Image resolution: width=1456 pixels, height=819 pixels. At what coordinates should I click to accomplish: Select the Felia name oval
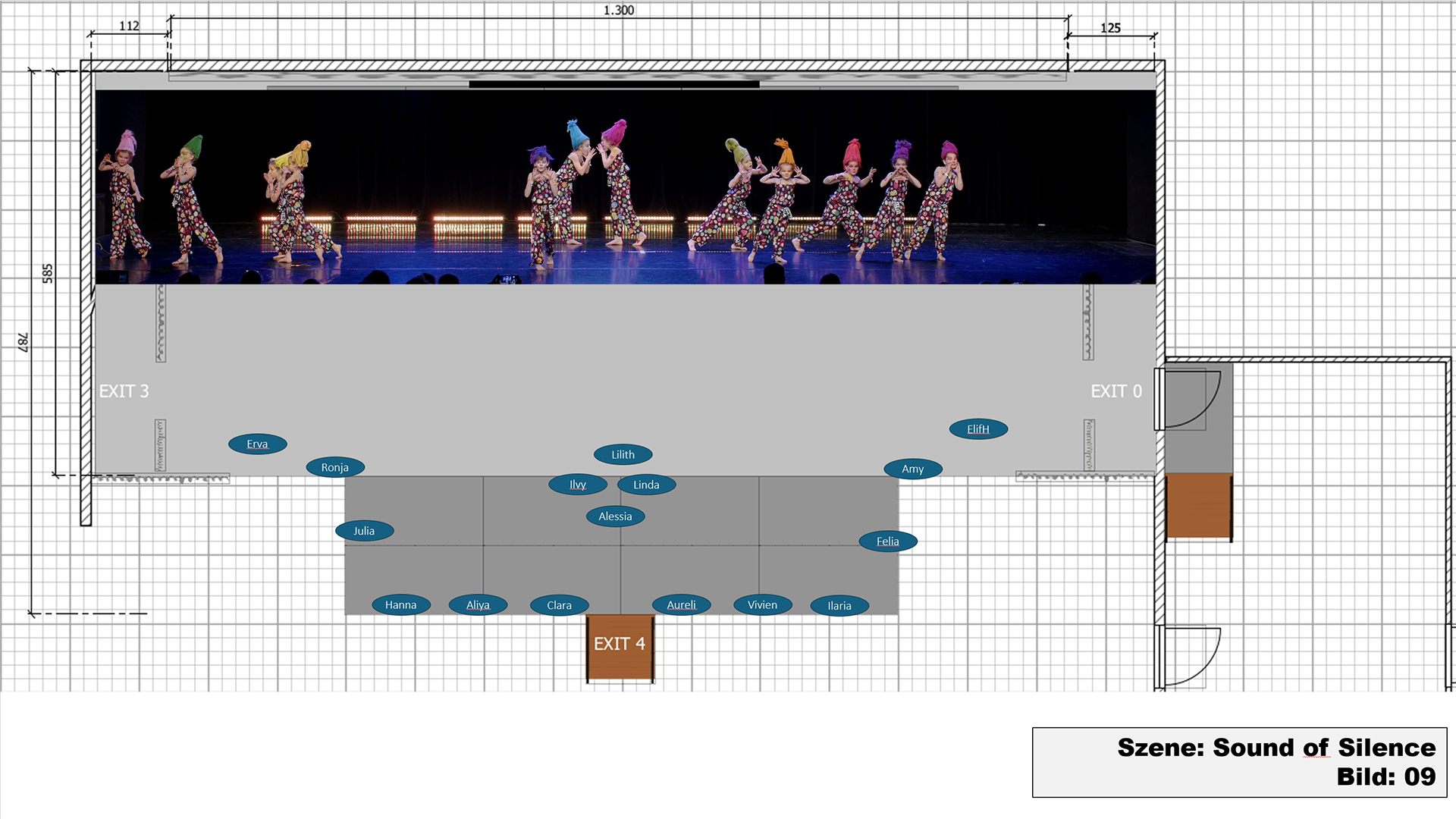tap(887, 541)
